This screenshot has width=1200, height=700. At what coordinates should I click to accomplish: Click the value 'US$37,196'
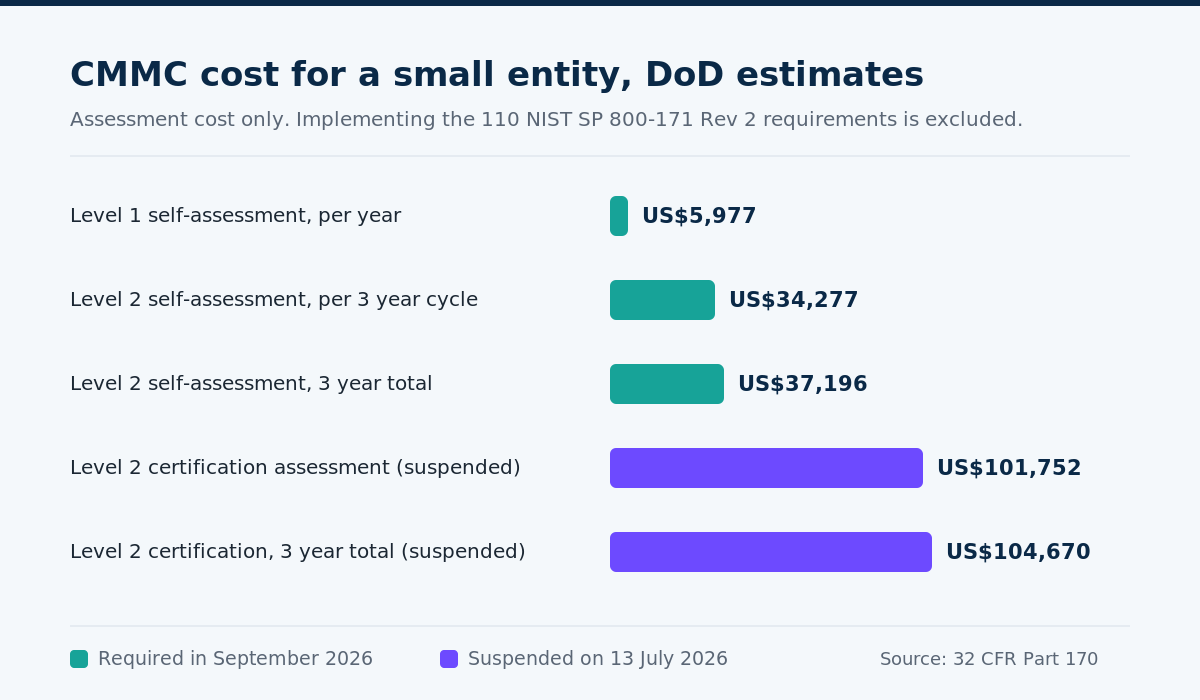tap(803, 384)
